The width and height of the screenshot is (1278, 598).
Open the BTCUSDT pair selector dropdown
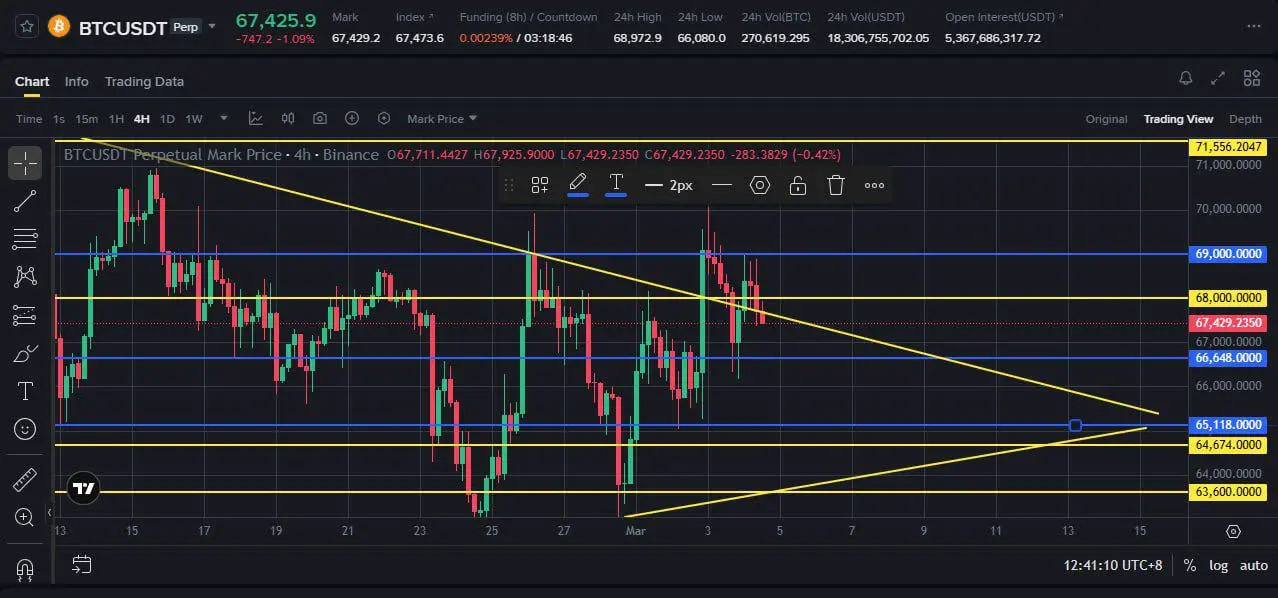point(210,27)
